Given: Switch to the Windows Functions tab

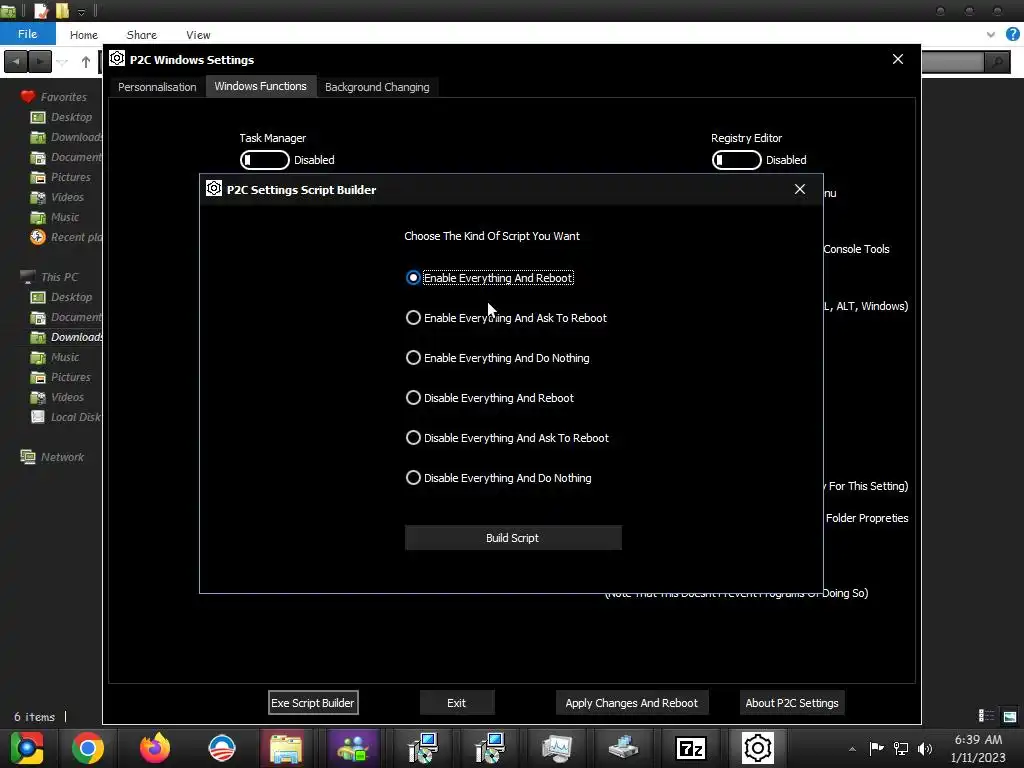Looking at the screenshot, I should click(261, 86).
